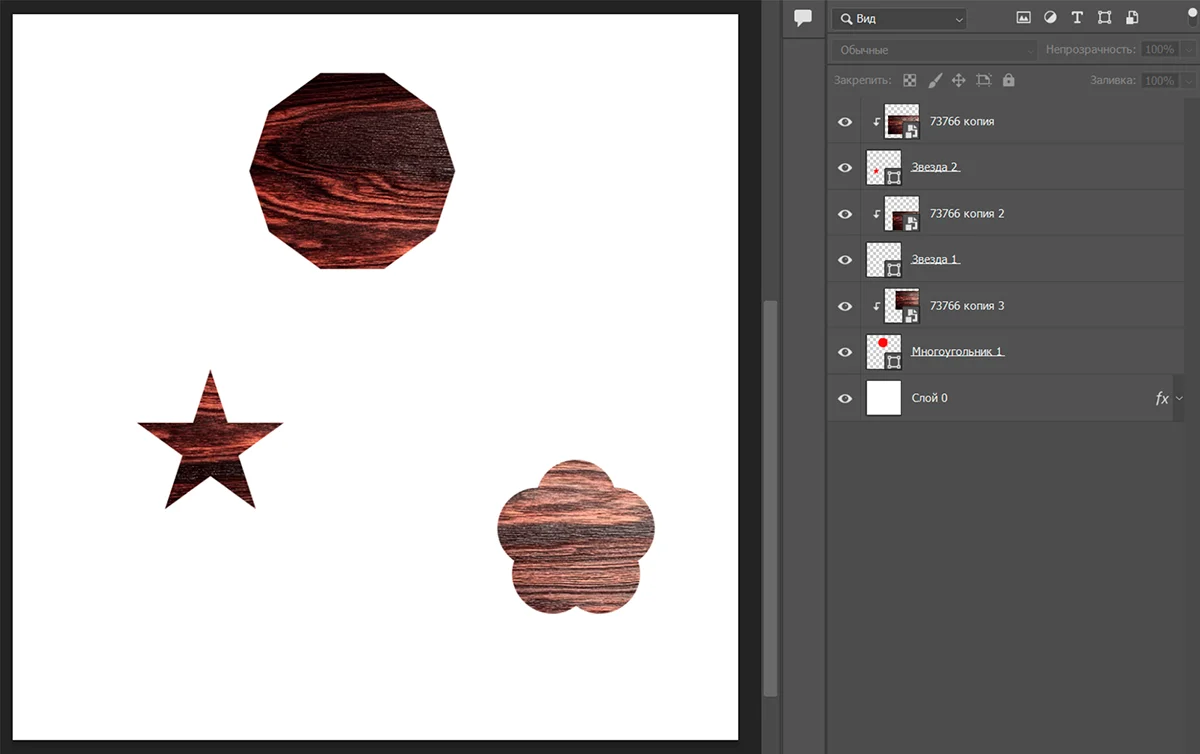Select layer named Звезда 1

coord(935,260)
